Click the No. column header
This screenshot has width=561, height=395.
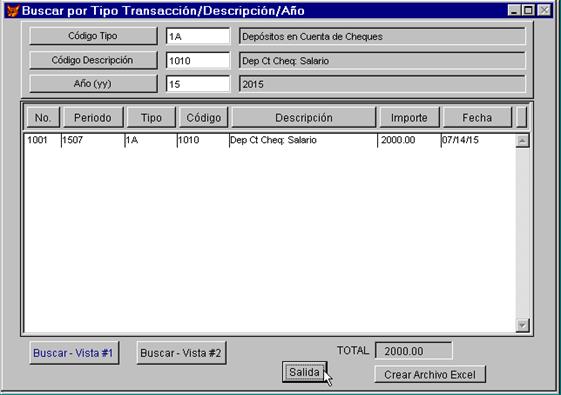(43, 117)
